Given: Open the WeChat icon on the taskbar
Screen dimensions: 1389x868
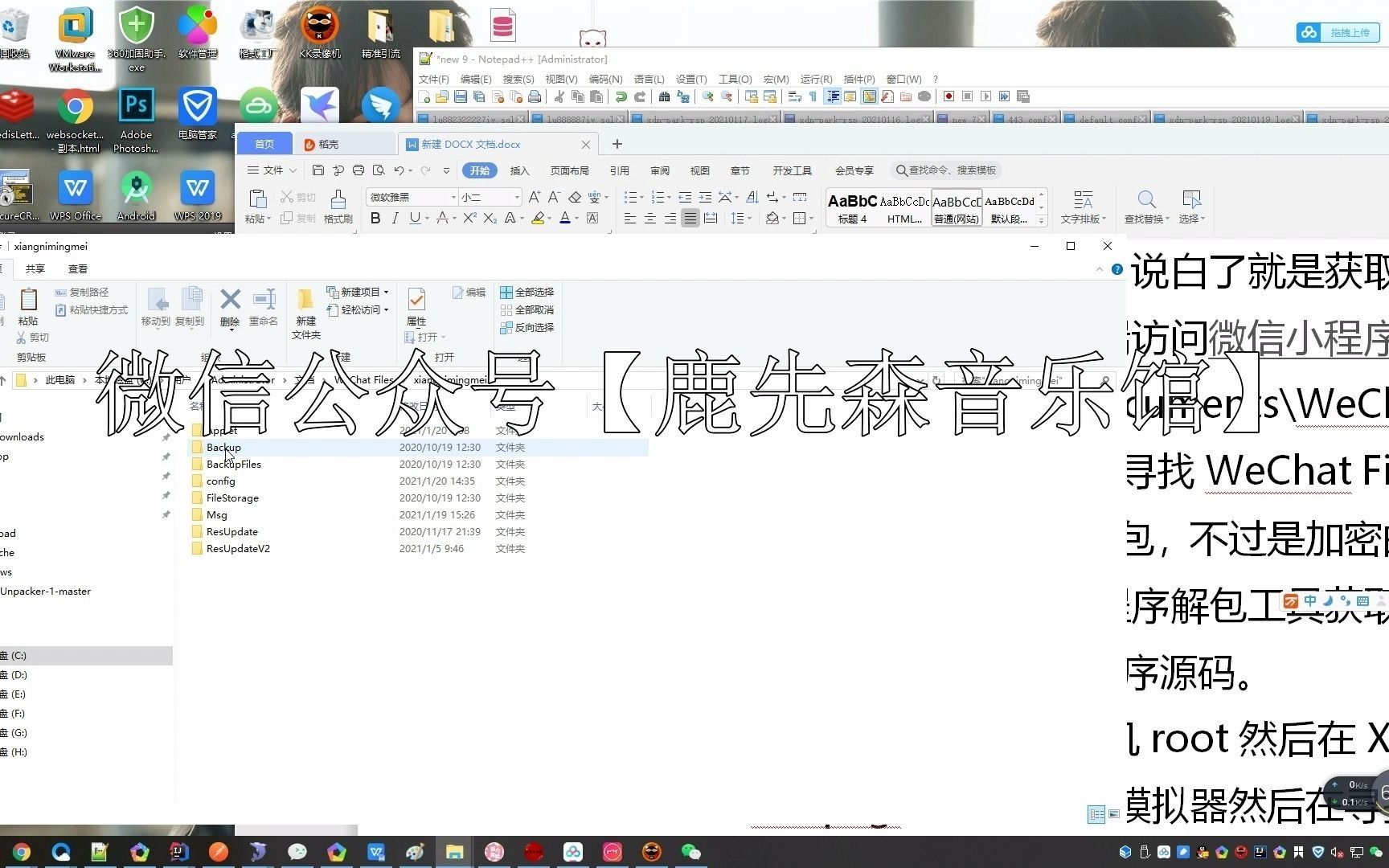Looking at the screenshot, I should [x=690, y=852].
